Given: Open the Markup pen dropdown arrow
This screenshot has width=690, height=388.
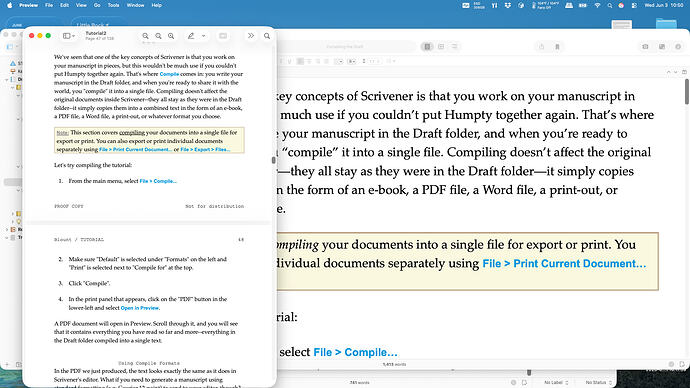Looking at the screenshot, I should click(x=203, y=36).
